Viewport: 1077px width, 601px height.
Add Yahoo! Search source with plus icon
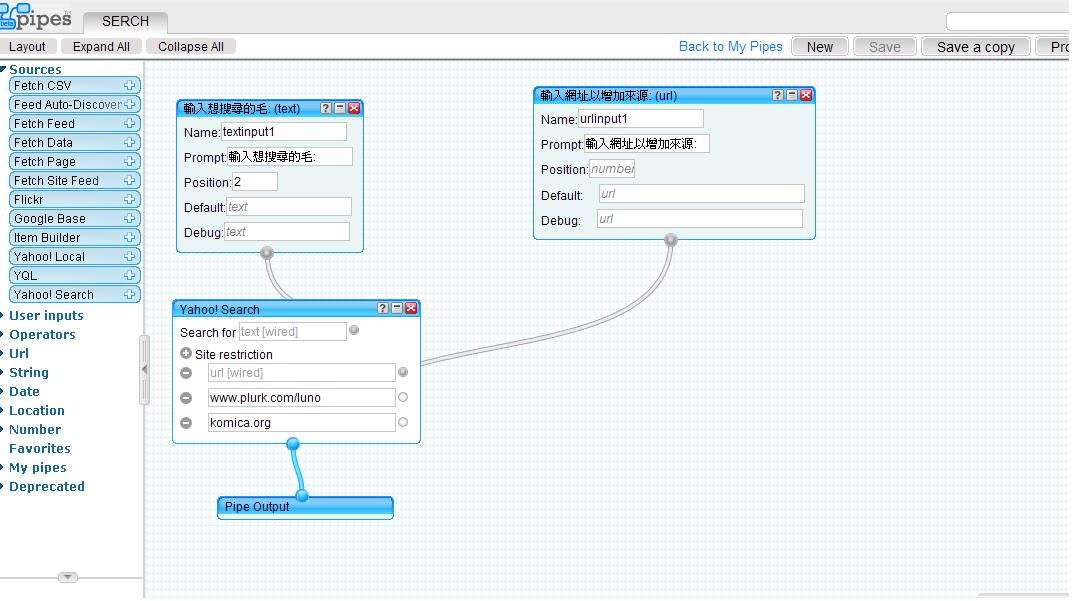129,294
